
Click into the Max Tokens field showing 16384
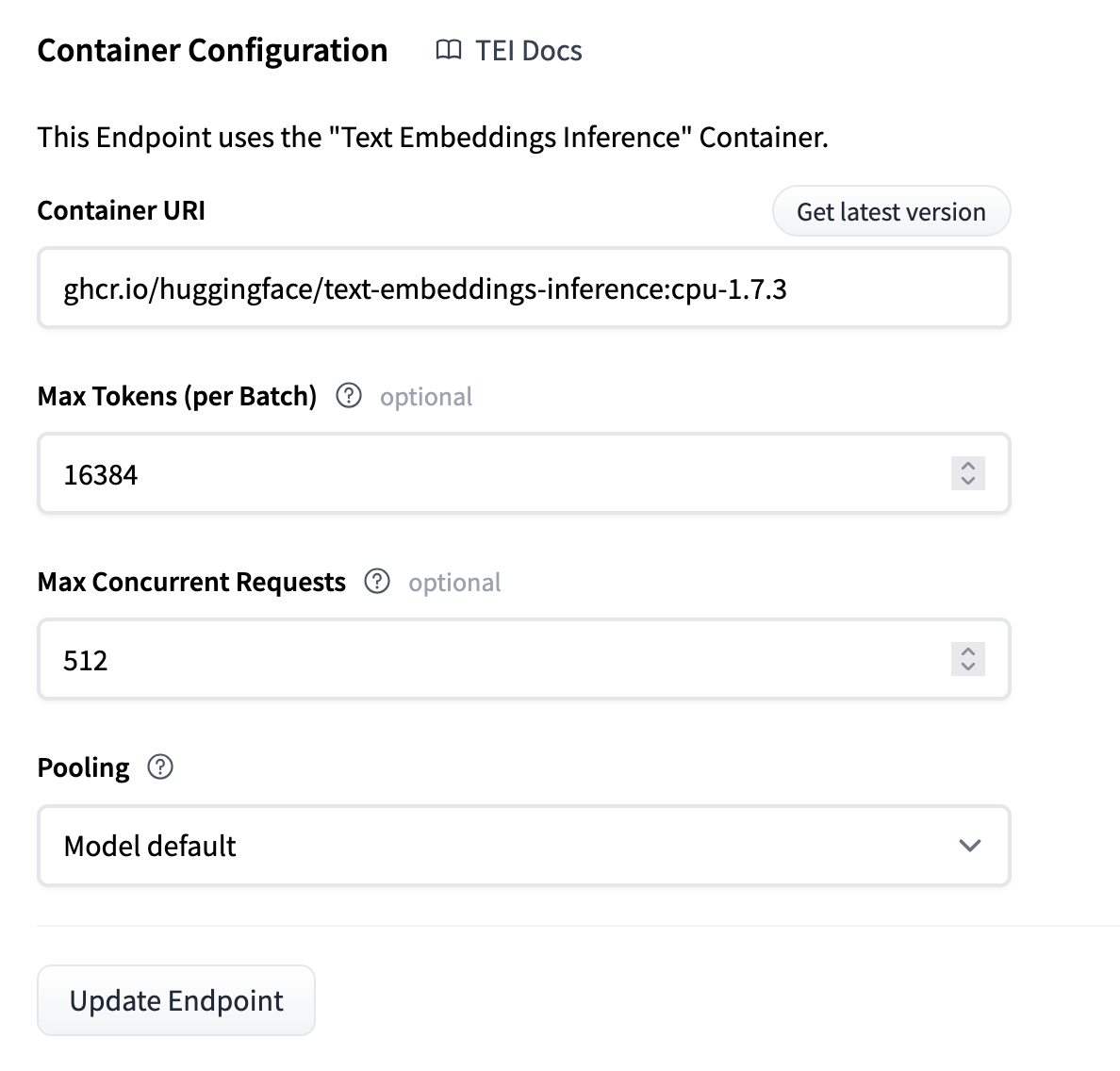click(490, 474)
